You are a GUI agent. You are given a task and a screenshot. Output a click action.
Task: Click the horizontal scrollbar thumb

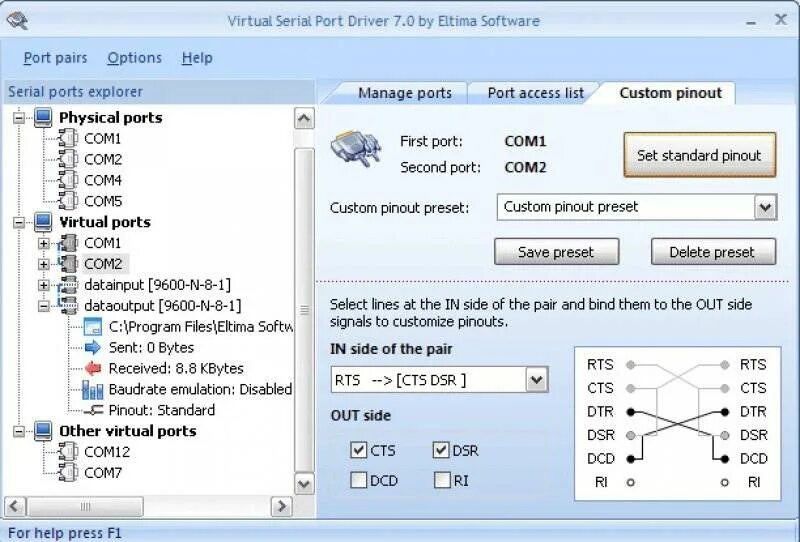pos(85,506)
